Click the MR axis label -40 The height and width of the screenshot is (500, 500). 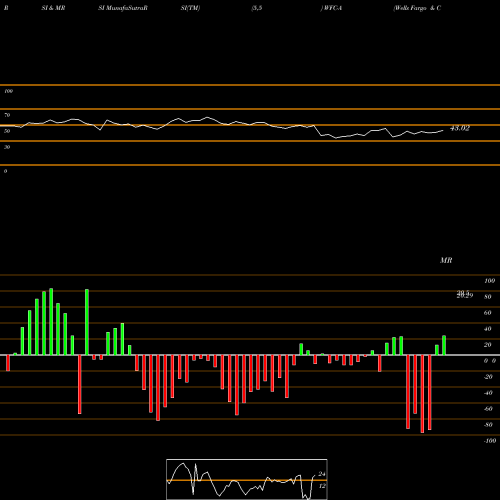pos(488,393)
